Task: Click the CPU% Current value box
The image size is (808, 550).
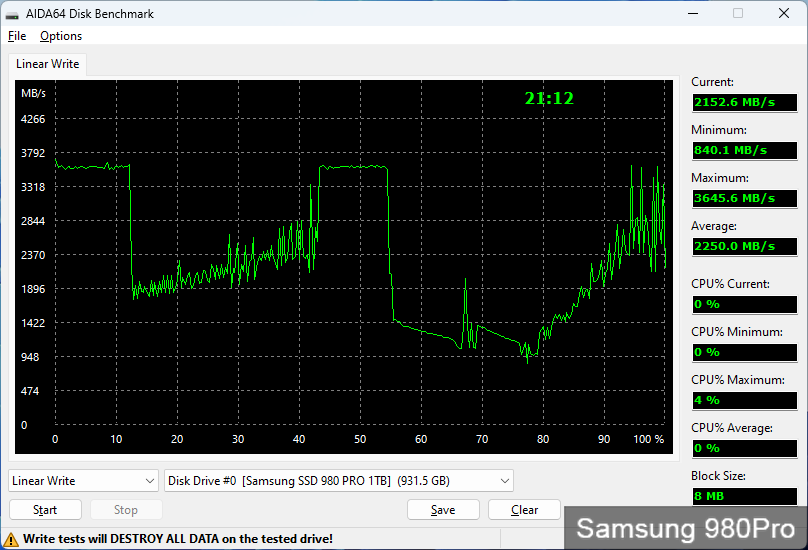Action: [x=745, y=304]
